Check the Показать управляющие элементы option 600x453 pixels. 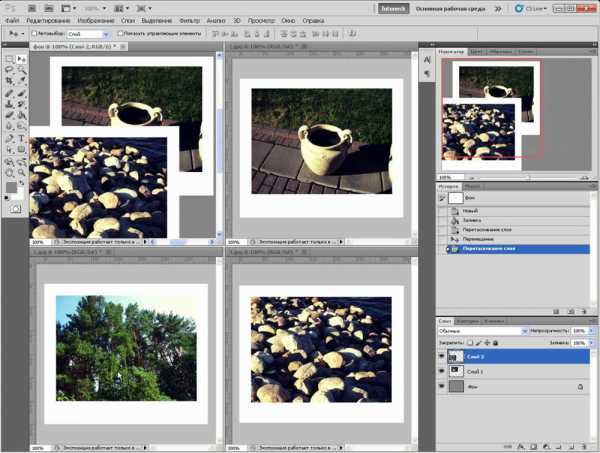coord(120,33)
